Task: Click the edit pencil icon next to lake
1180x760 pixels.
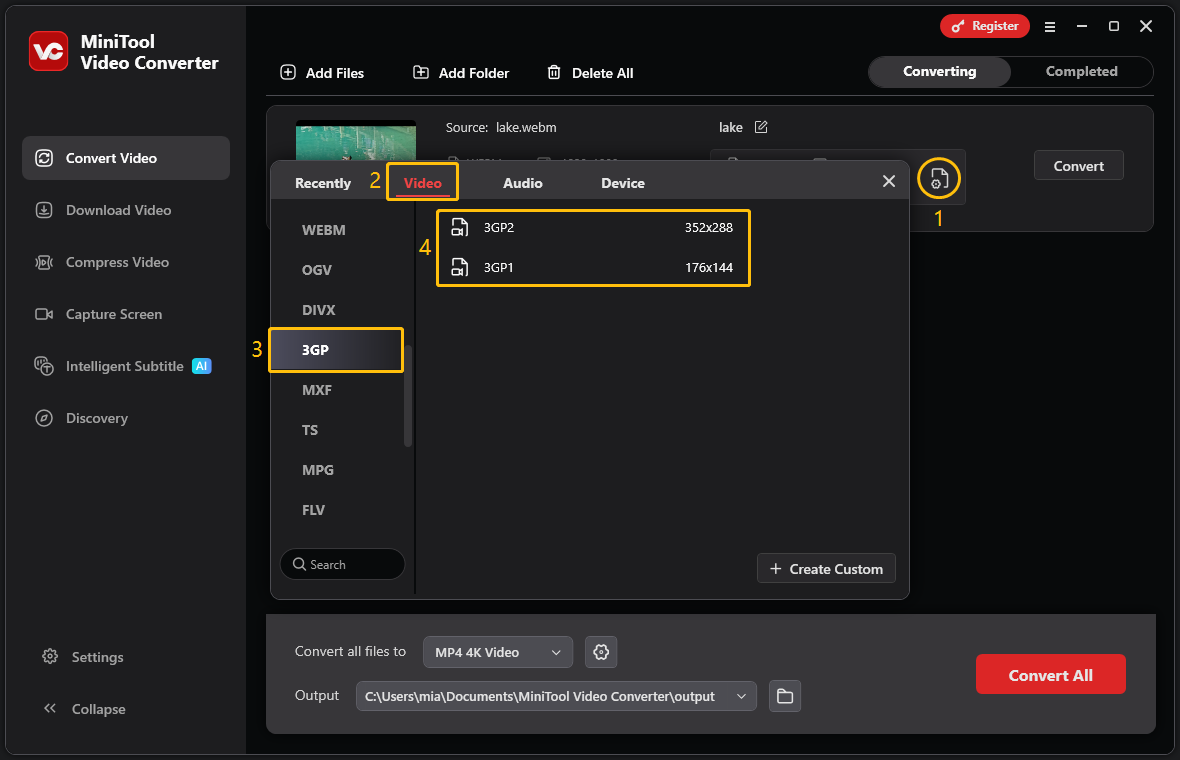Action: click(x=761, y=127)
